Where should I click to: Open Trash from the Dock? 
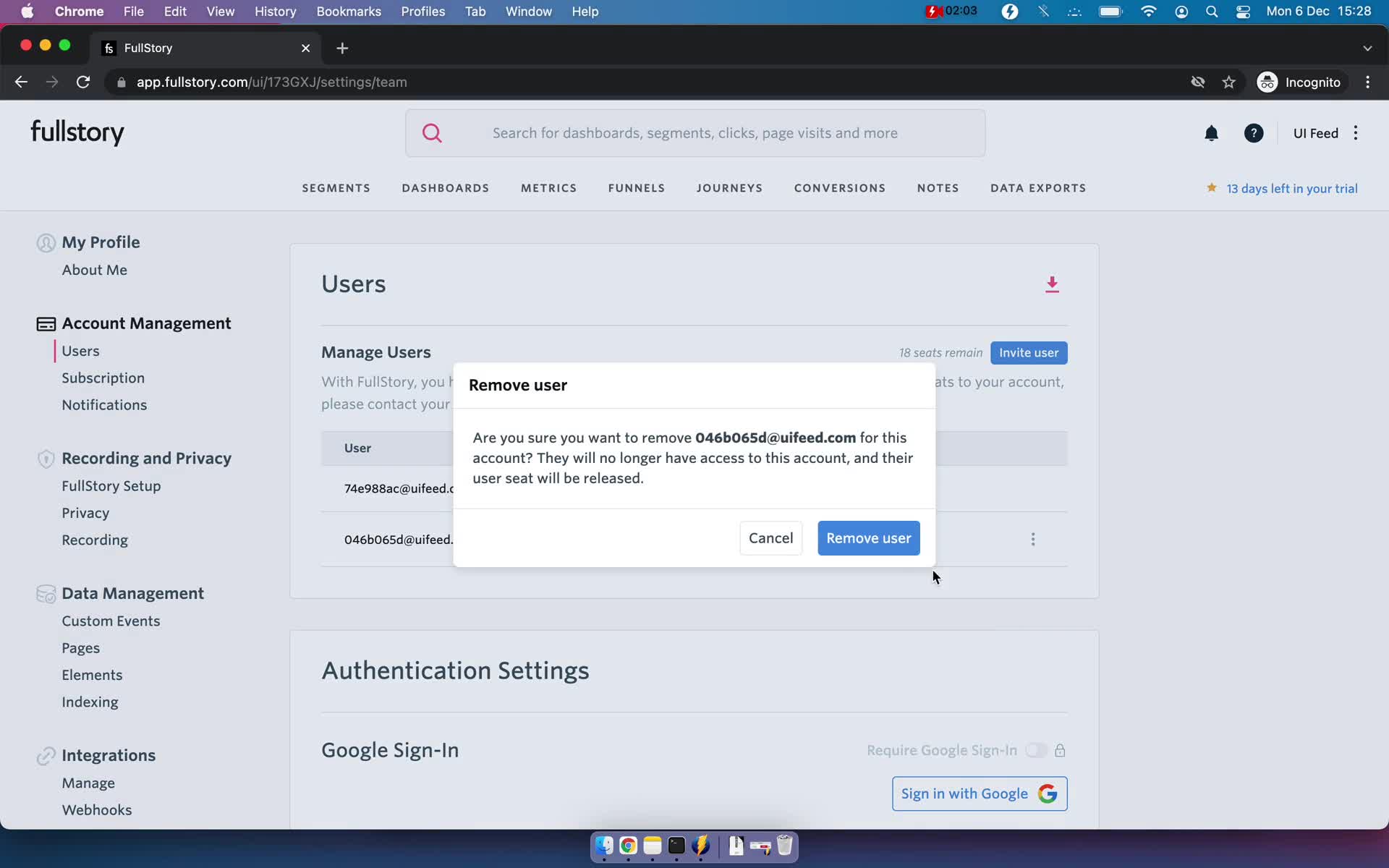coord(784,846)
